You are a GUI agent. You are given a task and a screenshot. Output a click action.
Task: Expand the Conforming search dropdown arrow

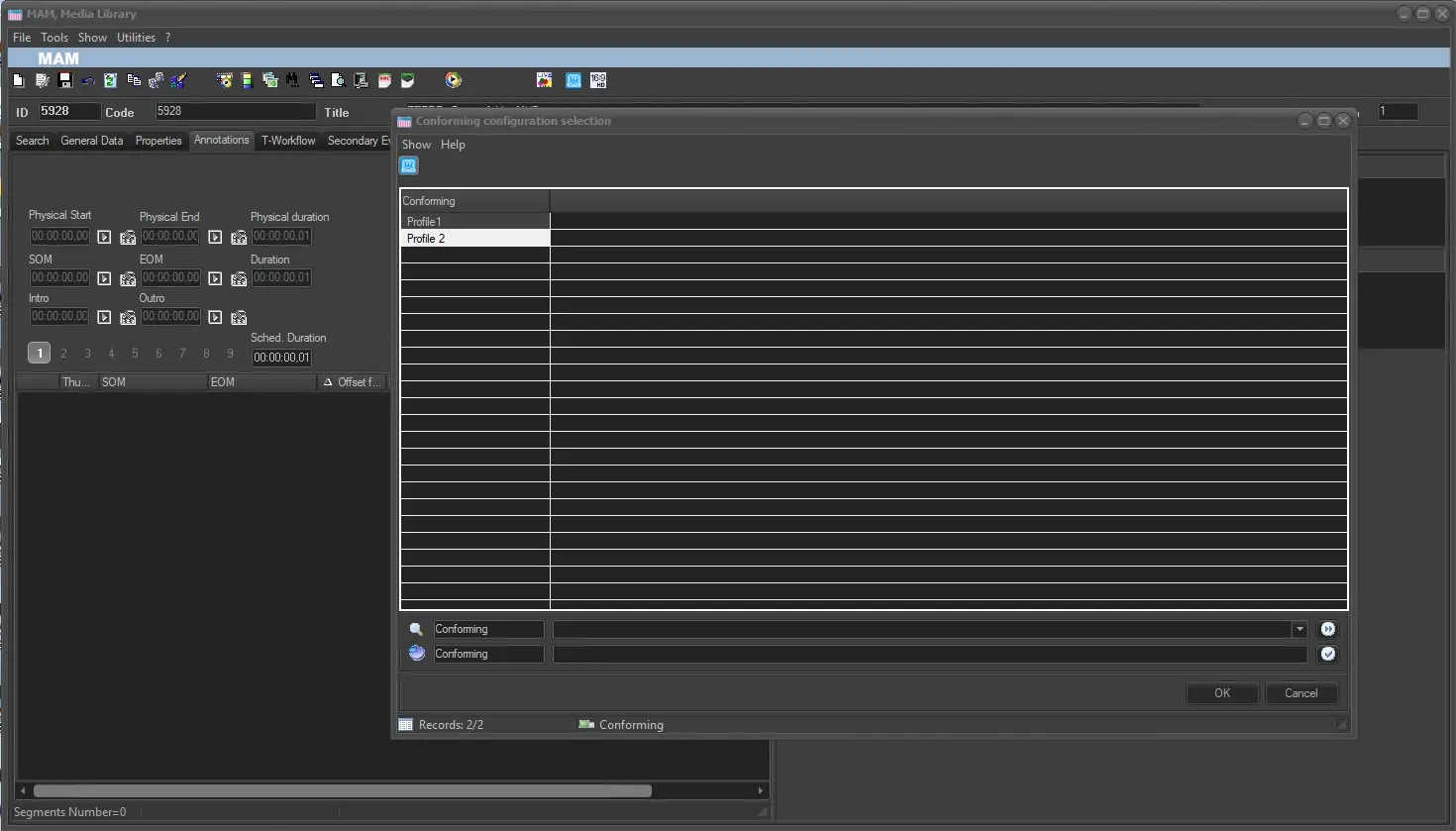pos(1300,629)
